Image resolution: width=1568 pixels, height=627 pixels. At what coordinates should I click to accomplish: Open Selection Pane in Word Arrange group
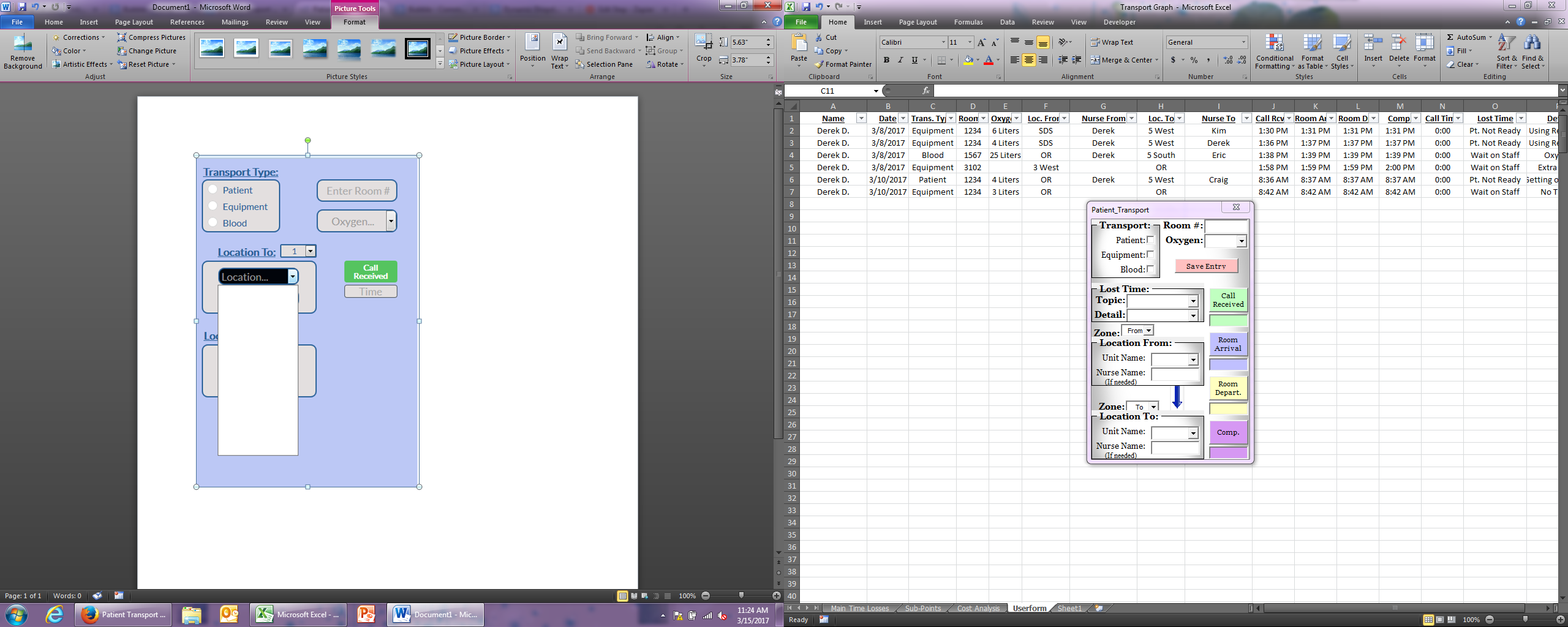tap(604, 64)
